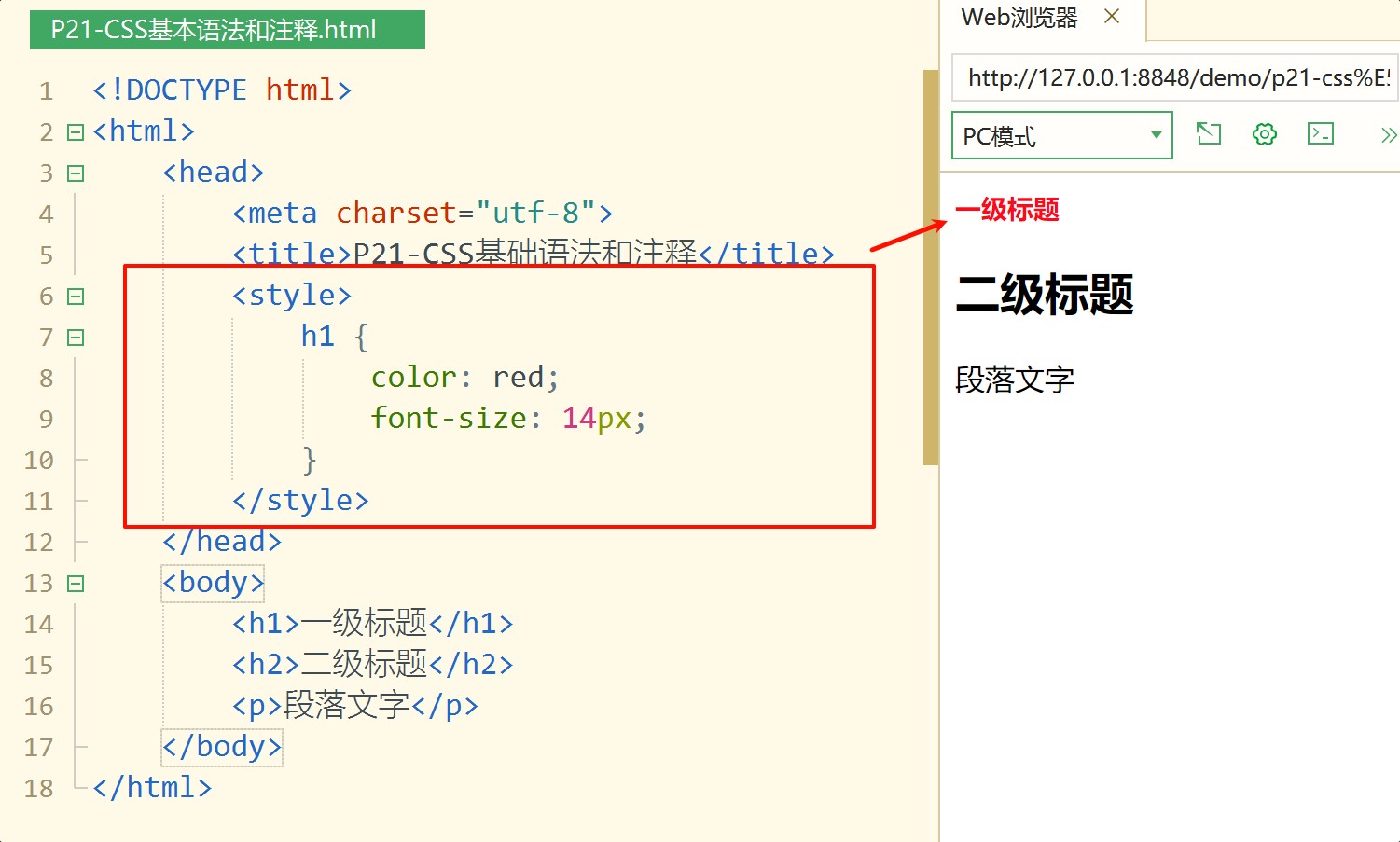Click line number 9 in the gutter
This screenshot has width=1400, height=842.
pyautogui.click(x=46, y=420)
